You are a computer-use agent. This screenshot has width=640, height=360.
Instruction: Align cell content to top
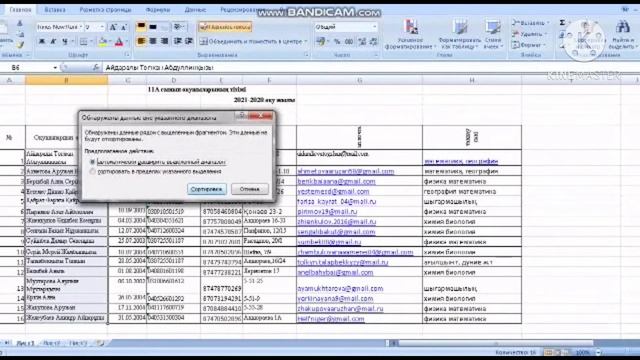141,27
